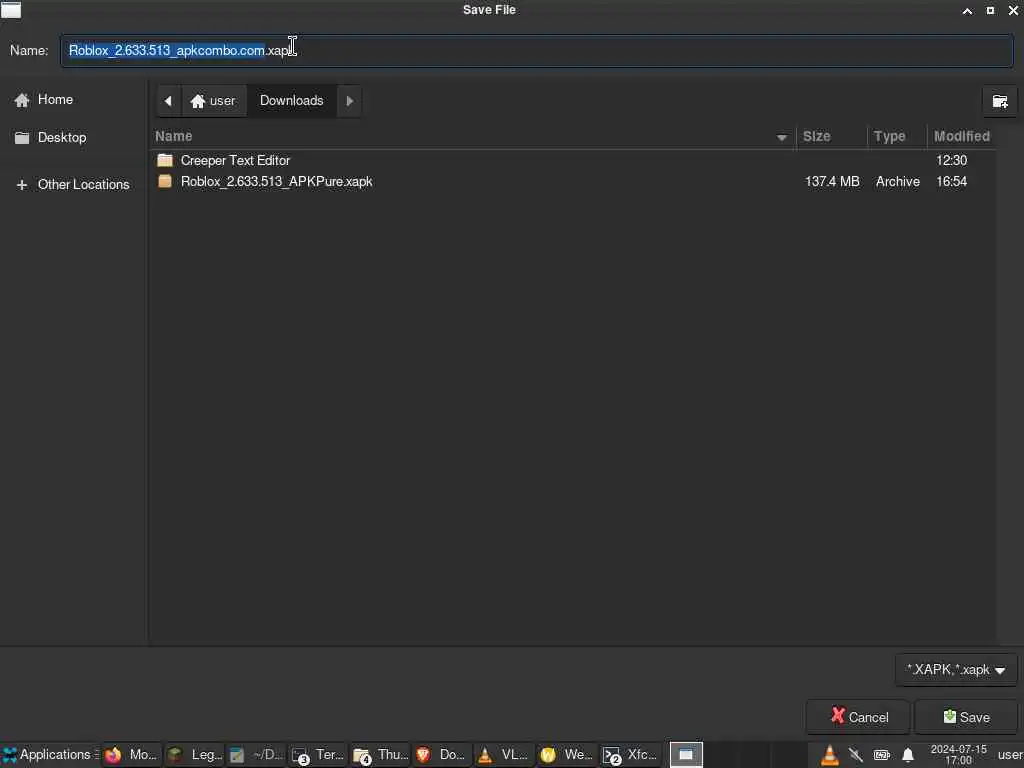This screenshot has height=768, width=1024.
Task: Click the Roblox APKPure archive icon
Action: click(x=165, y=181)
